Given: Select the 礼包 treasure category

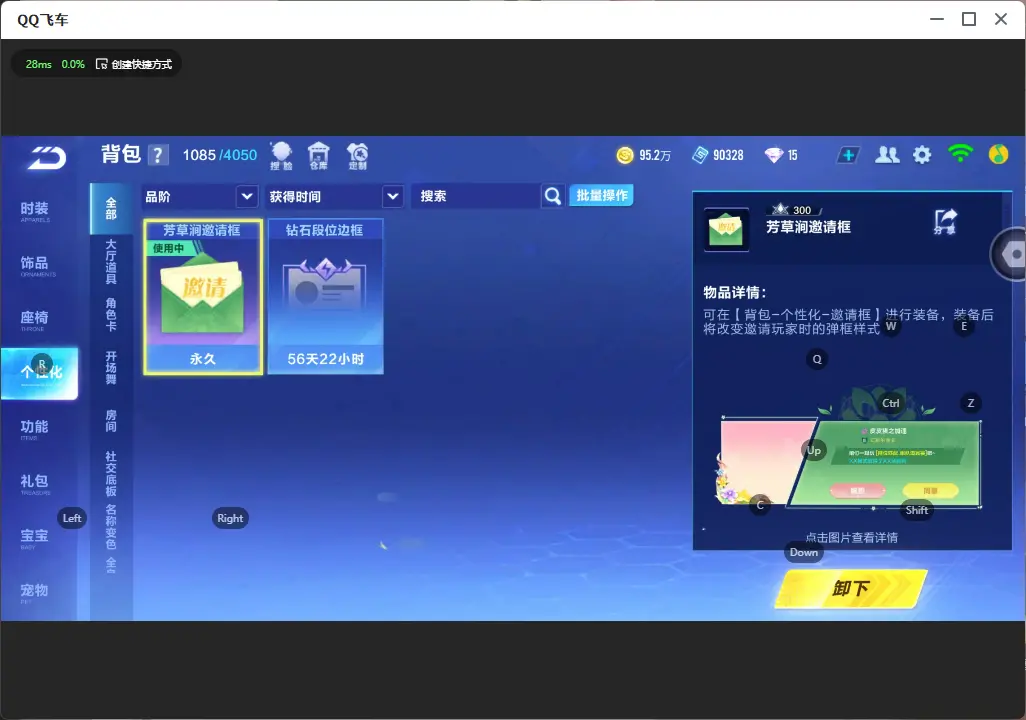Looking at the screenshot, I should (x=35, y=483).
